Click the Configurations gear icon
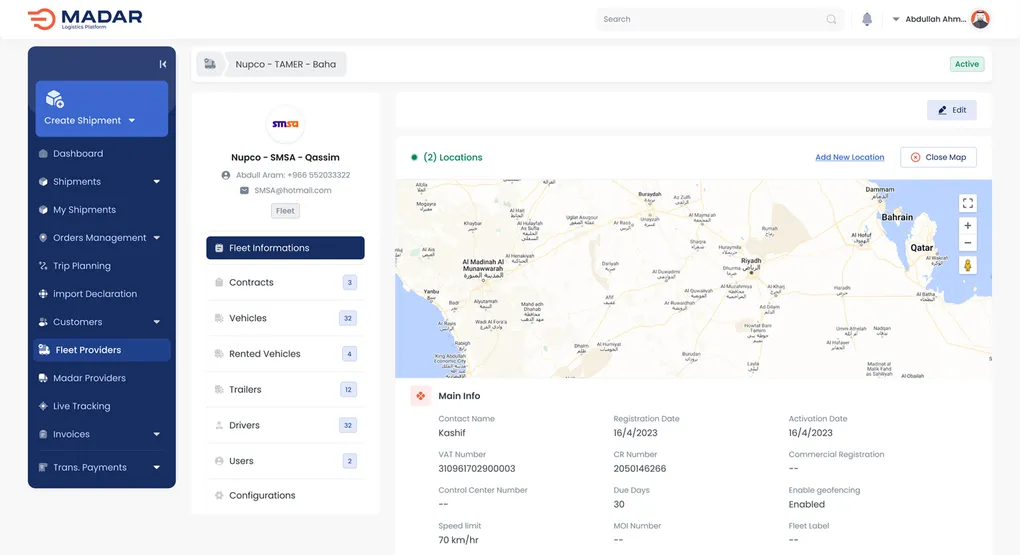This screenshot has height=555, width=1020. coord(219,495)
